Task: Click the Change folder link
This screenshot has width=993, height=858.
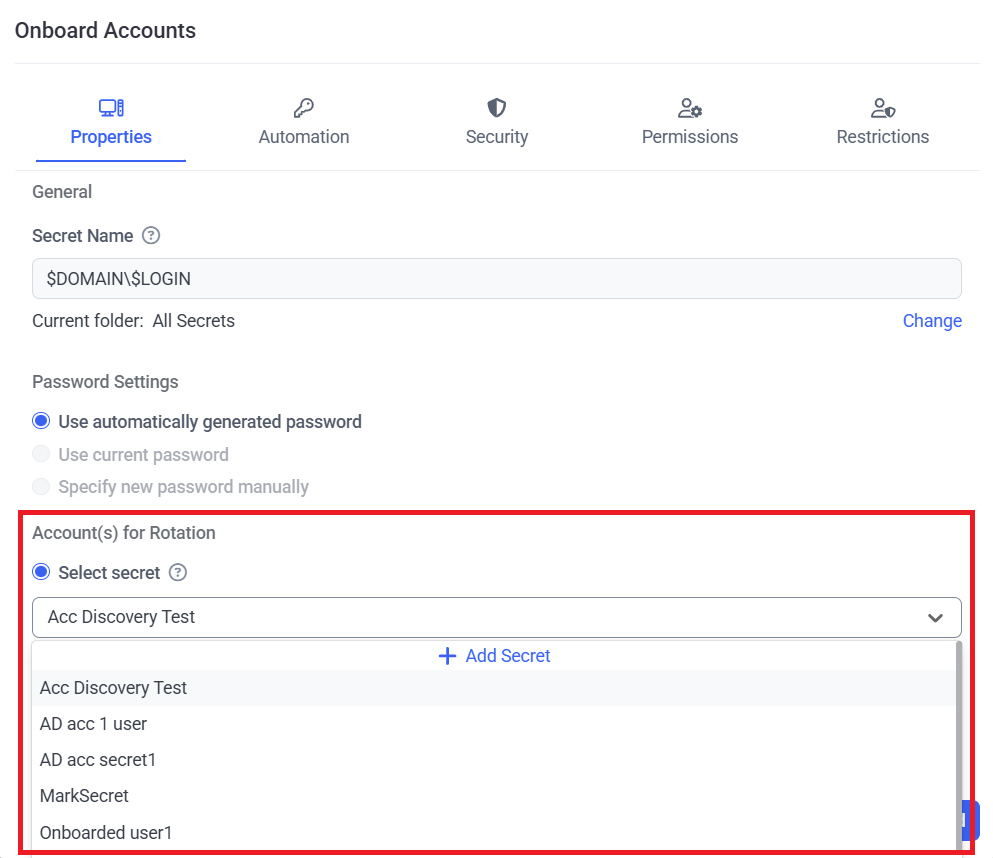Action: [931, 321]
